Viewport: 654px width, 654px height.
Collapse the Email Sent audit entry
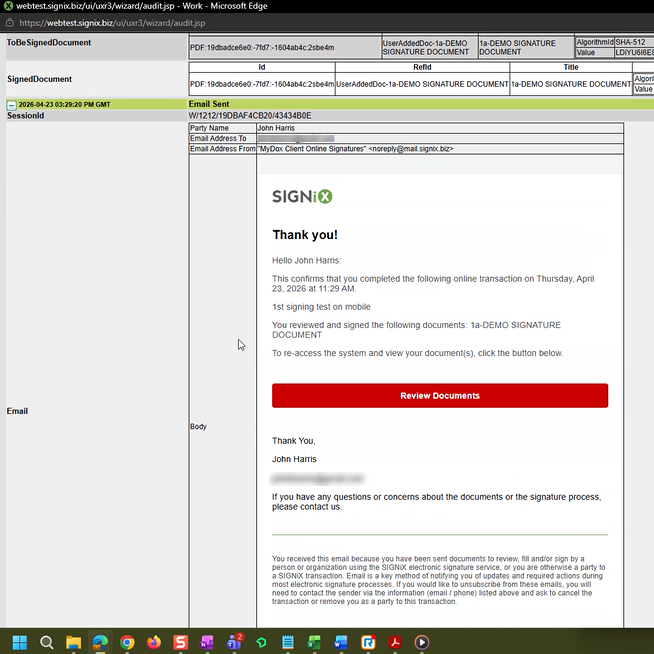click(11, 104)
